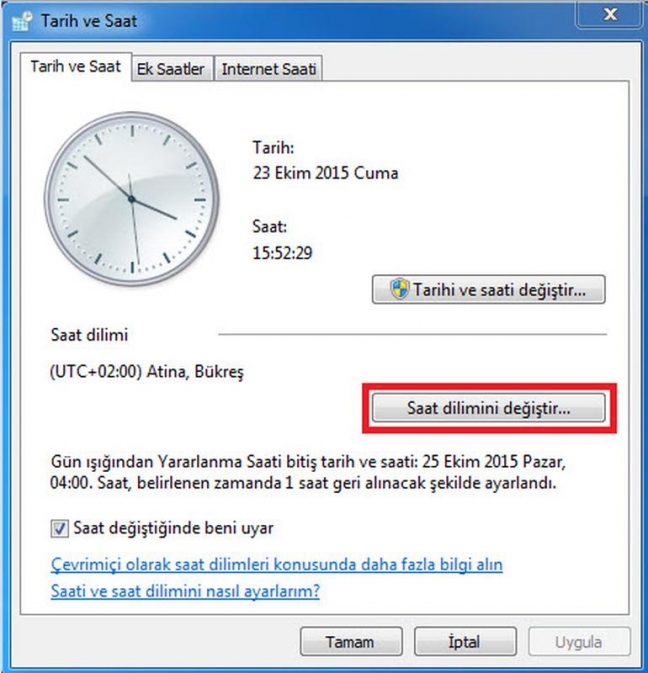Click the Tarih ve Saat window title text
This screenshot has height=673, width=648.
point(89,21)
